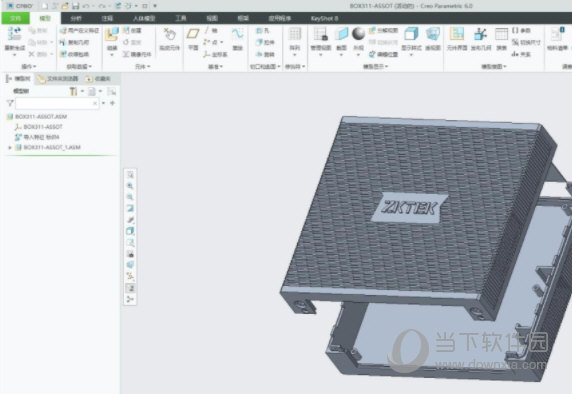This screenshot has width=572, height=394.
Task: Click the Zoom In magnifier icon
Action: click(130, 186)
